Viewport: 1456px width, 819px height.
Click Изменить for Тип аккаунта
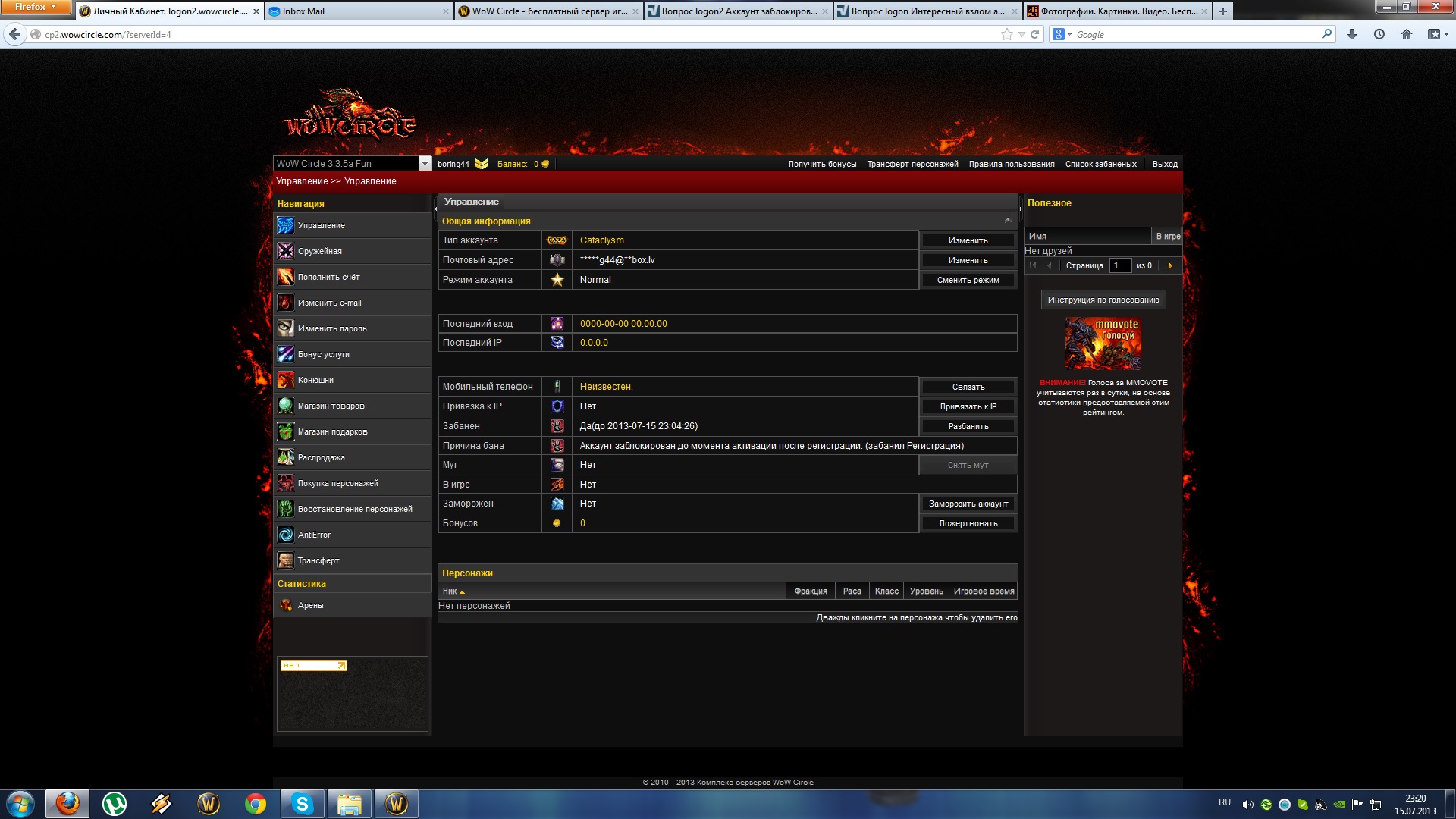(968, 240)
